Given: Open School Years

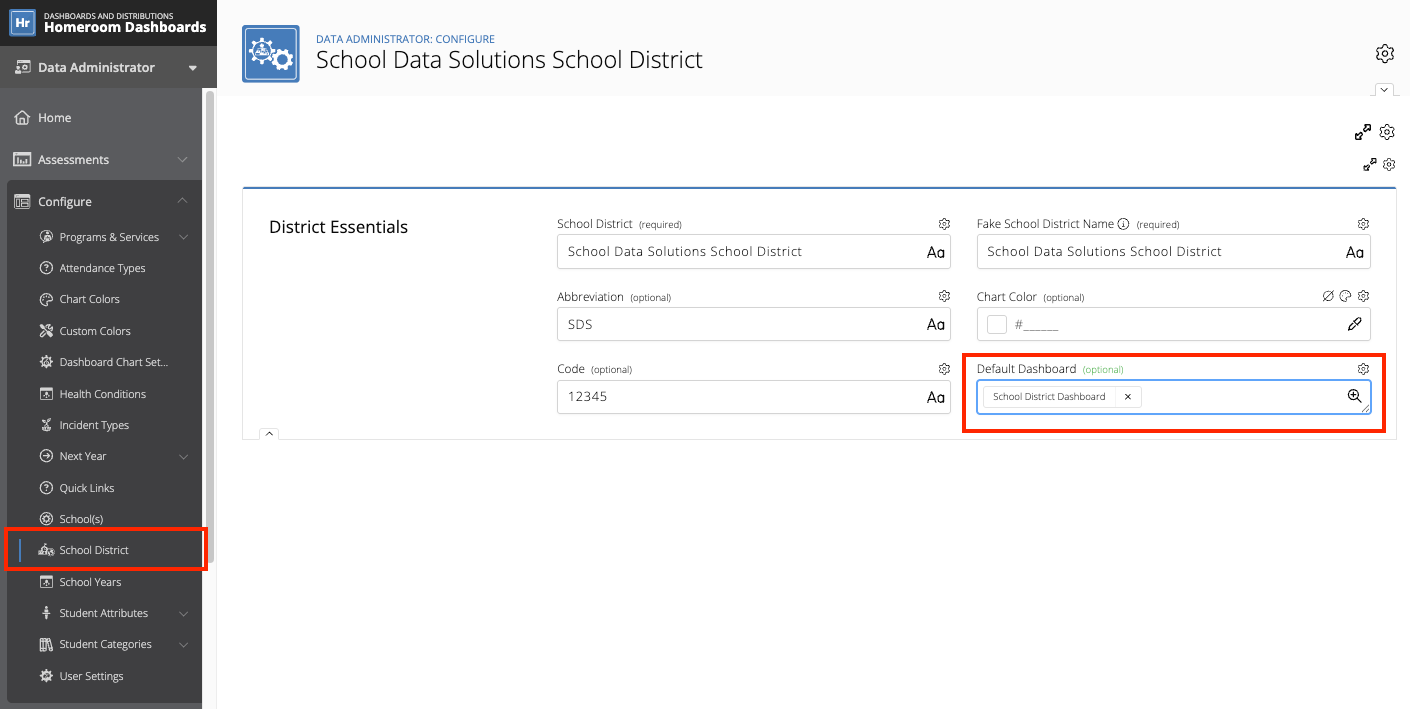Looking at the screenshot, I should [90, 582].
